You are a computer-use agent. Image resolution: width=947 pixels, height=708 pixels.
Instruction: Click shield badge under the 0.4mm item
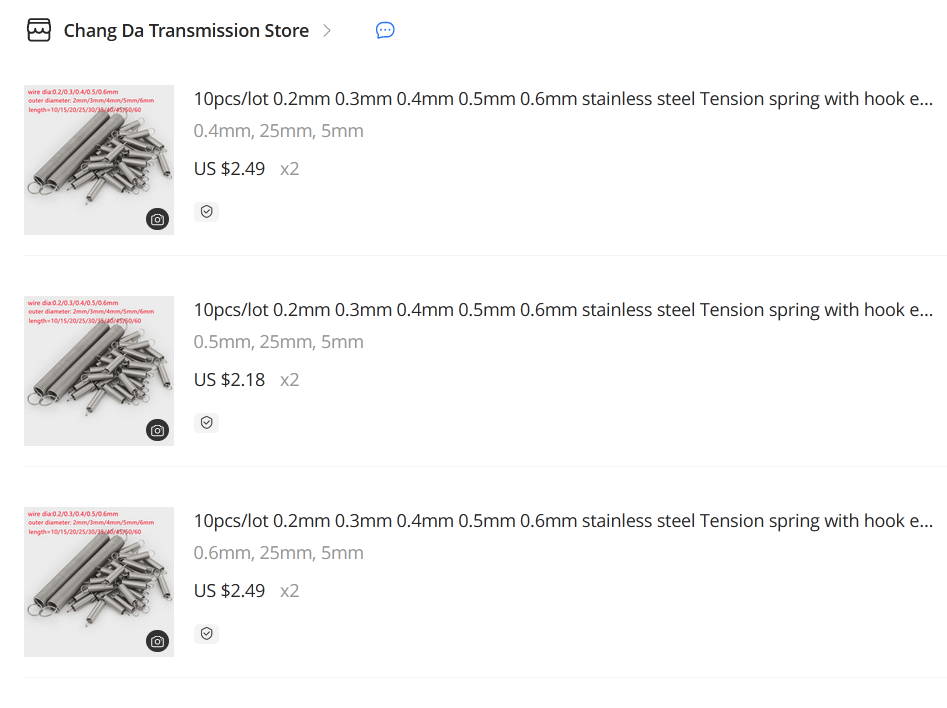pos(207,211)
